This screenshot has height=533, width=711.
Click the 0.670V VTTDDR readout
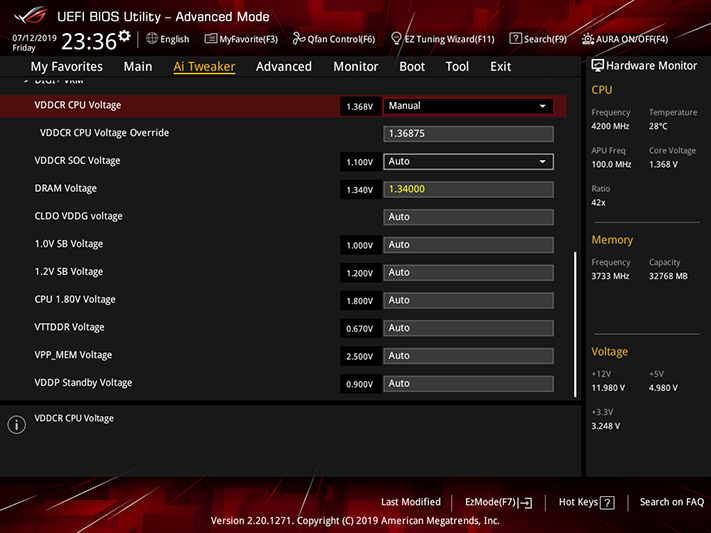[x=360, y=328]
